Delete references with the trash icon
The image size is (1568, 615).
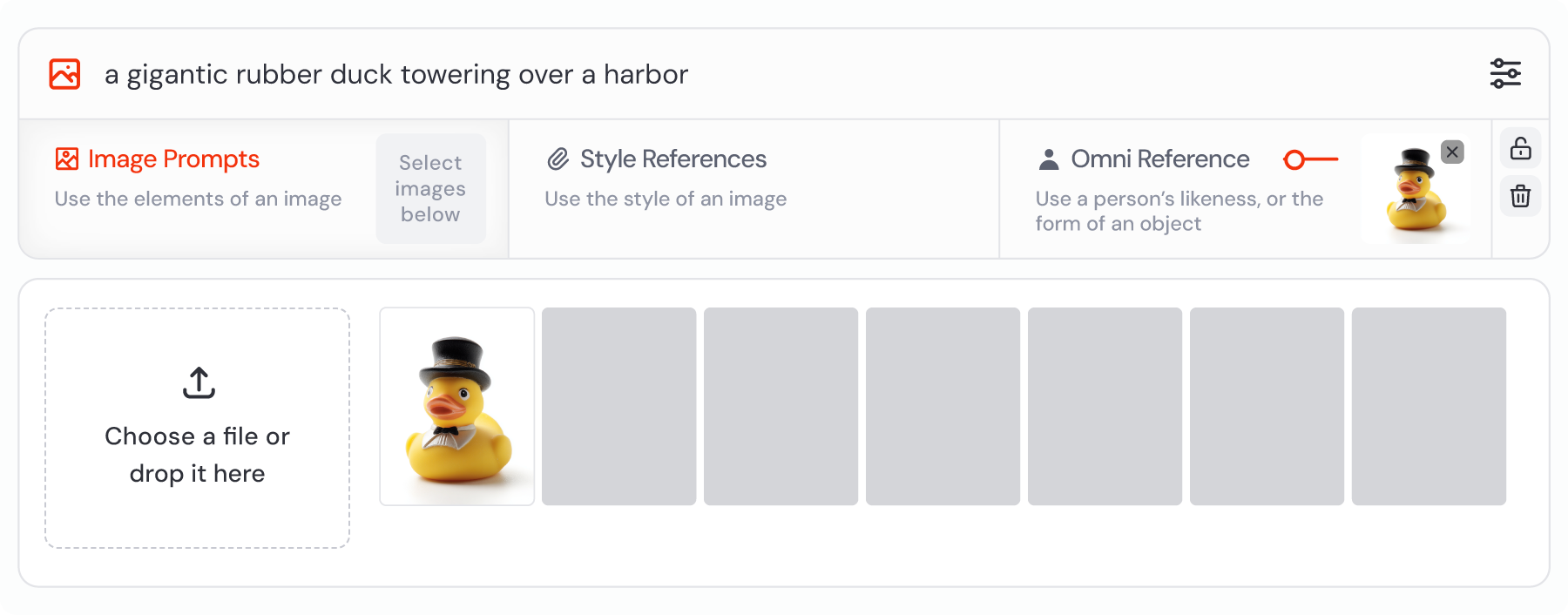pos(1520,196)
